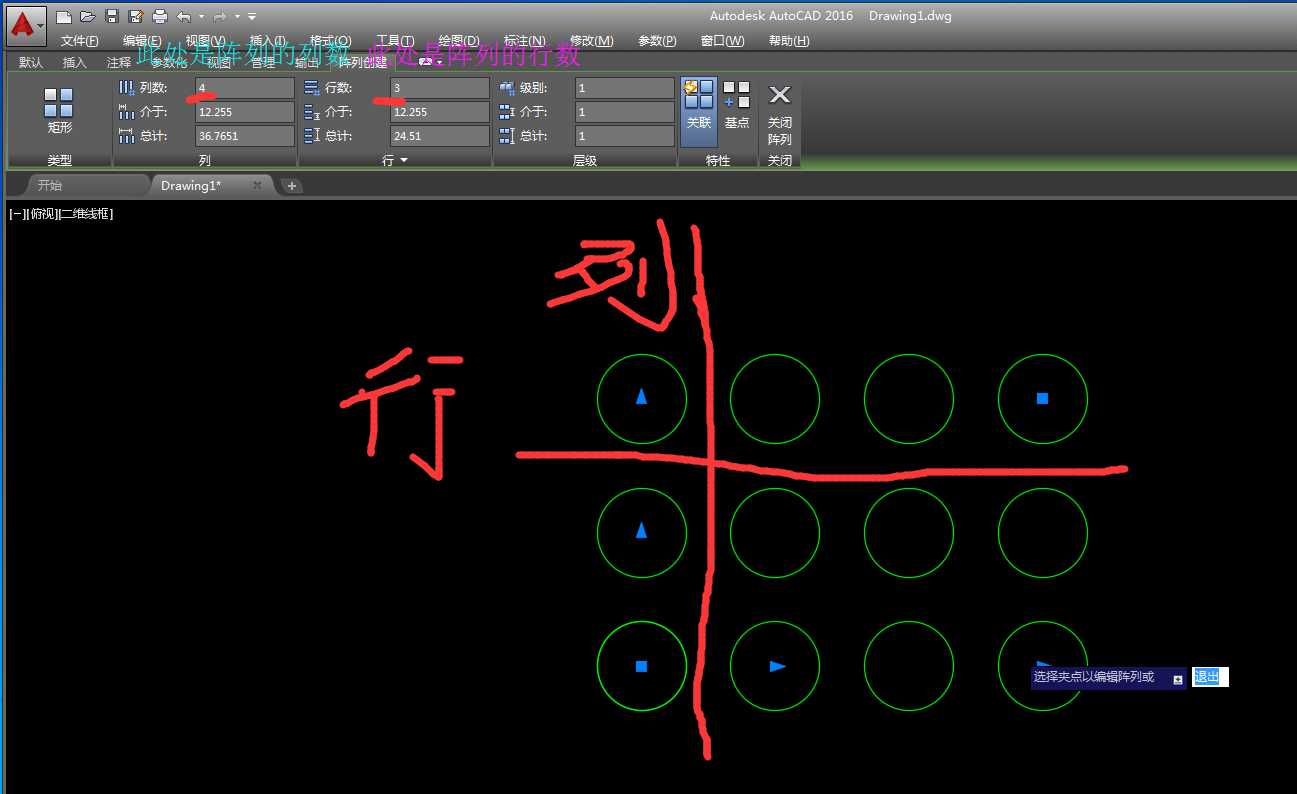Edit the level 介于 field
The image size is (1297, 794).
coord(625,112)
